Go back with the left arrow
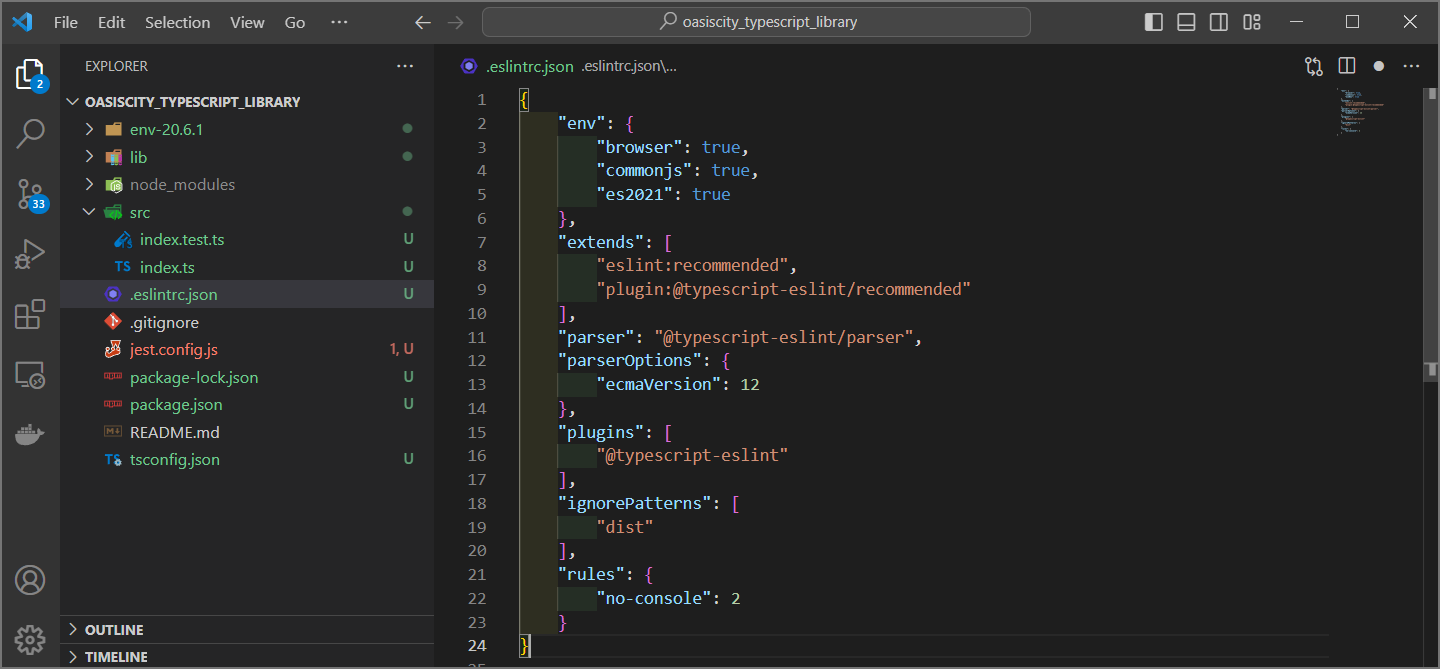 tap(423, 22)
